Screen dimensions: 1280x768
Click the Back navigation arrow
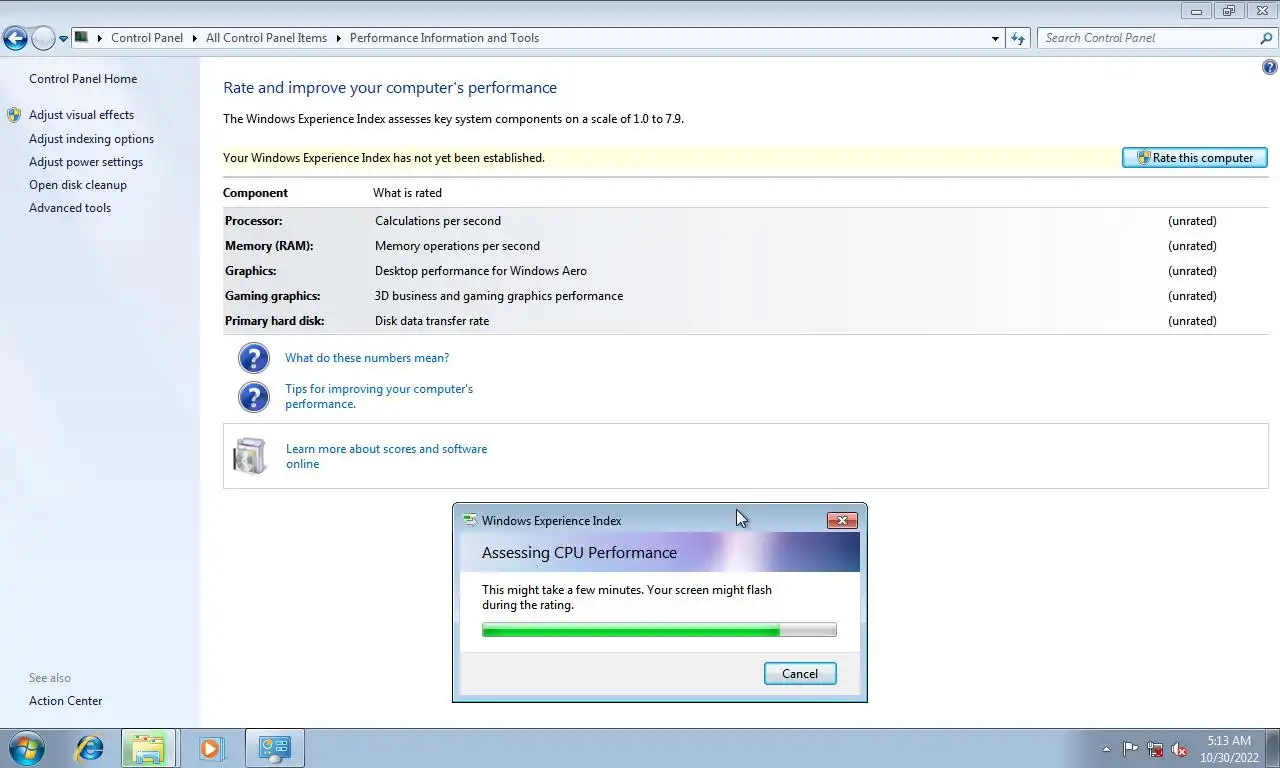[x=15, y=39]
